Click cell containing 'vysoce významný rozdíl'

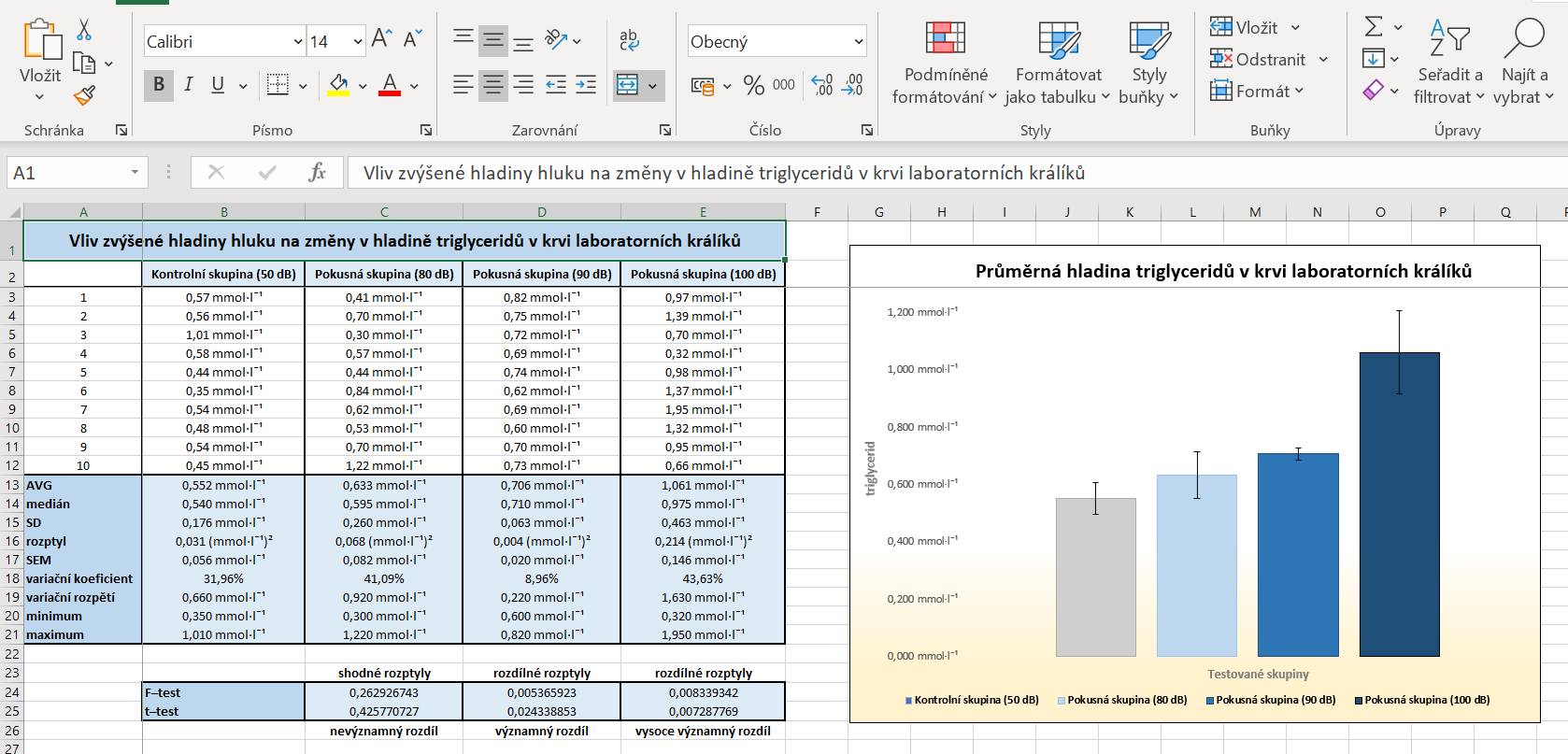703,731
